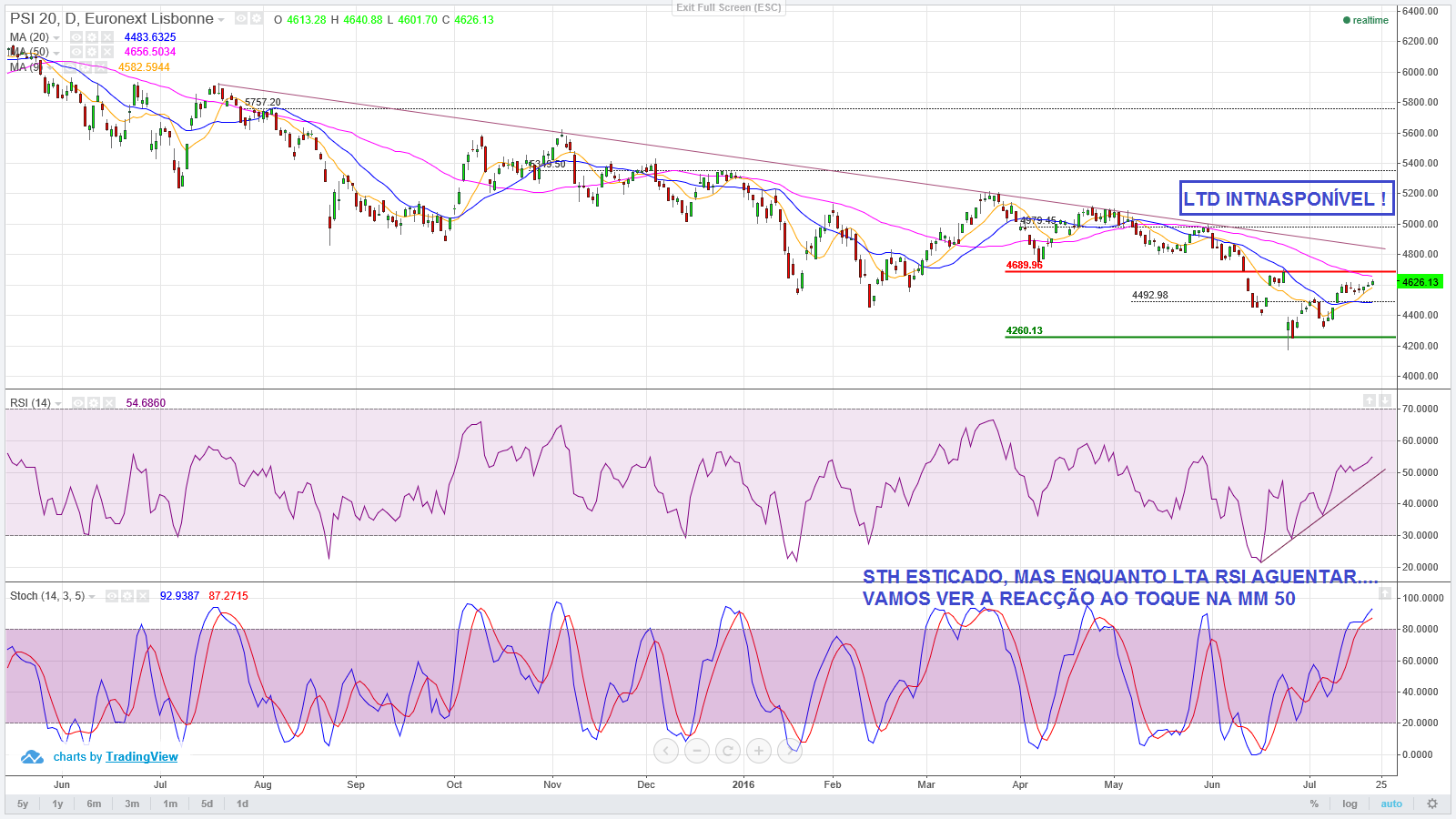Hide the MA (20) indicator line

point(76,37)
